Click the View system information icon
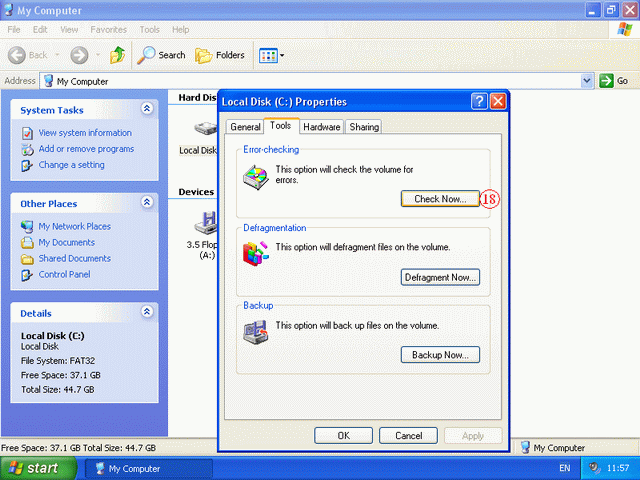The image size is (640, 480). [27, 133]
